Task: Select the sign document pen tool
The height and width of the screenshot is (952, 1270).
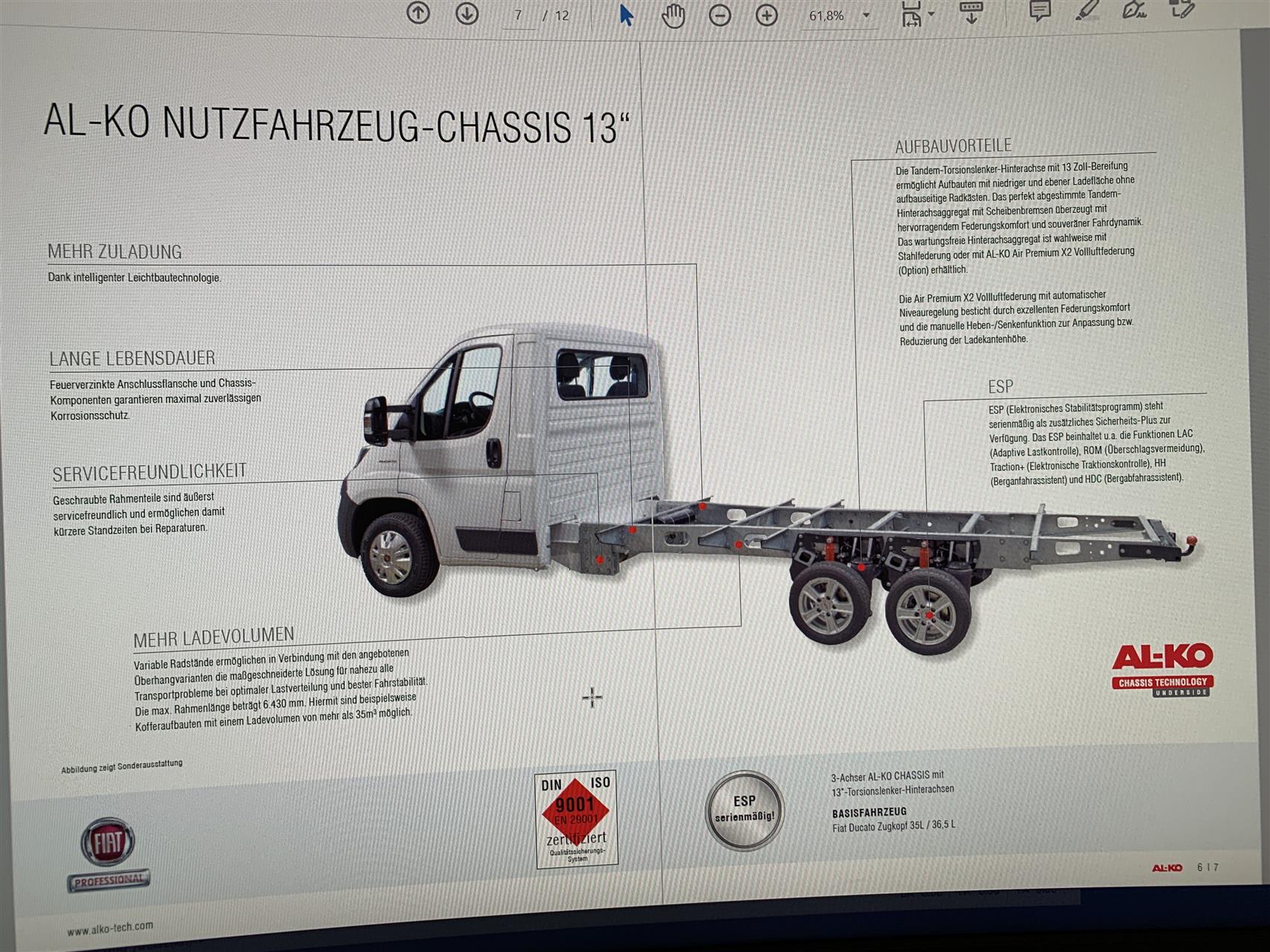Action: (x=1135, y=10)
